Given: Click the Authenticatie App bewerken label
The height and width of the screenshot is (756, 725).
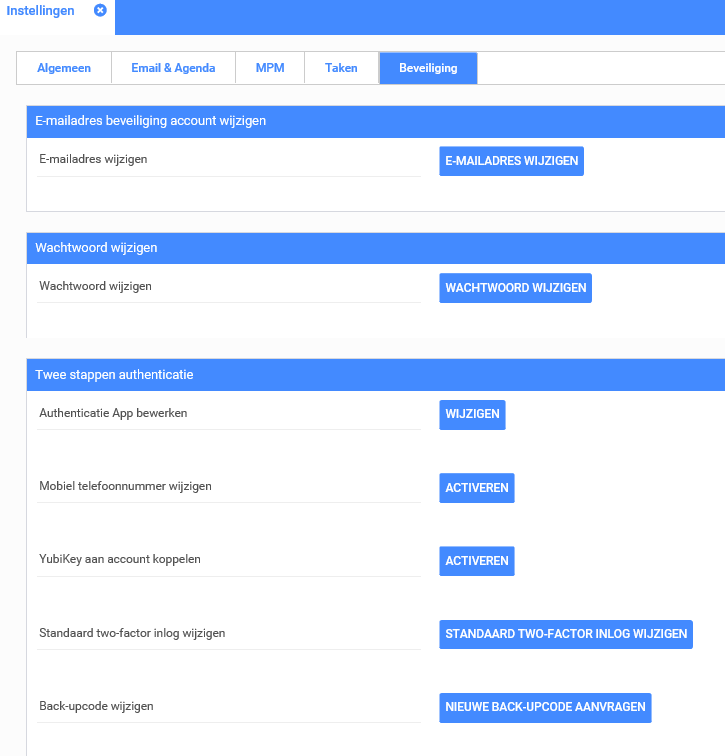Looking at the screenshot, I should click(113, 413).
